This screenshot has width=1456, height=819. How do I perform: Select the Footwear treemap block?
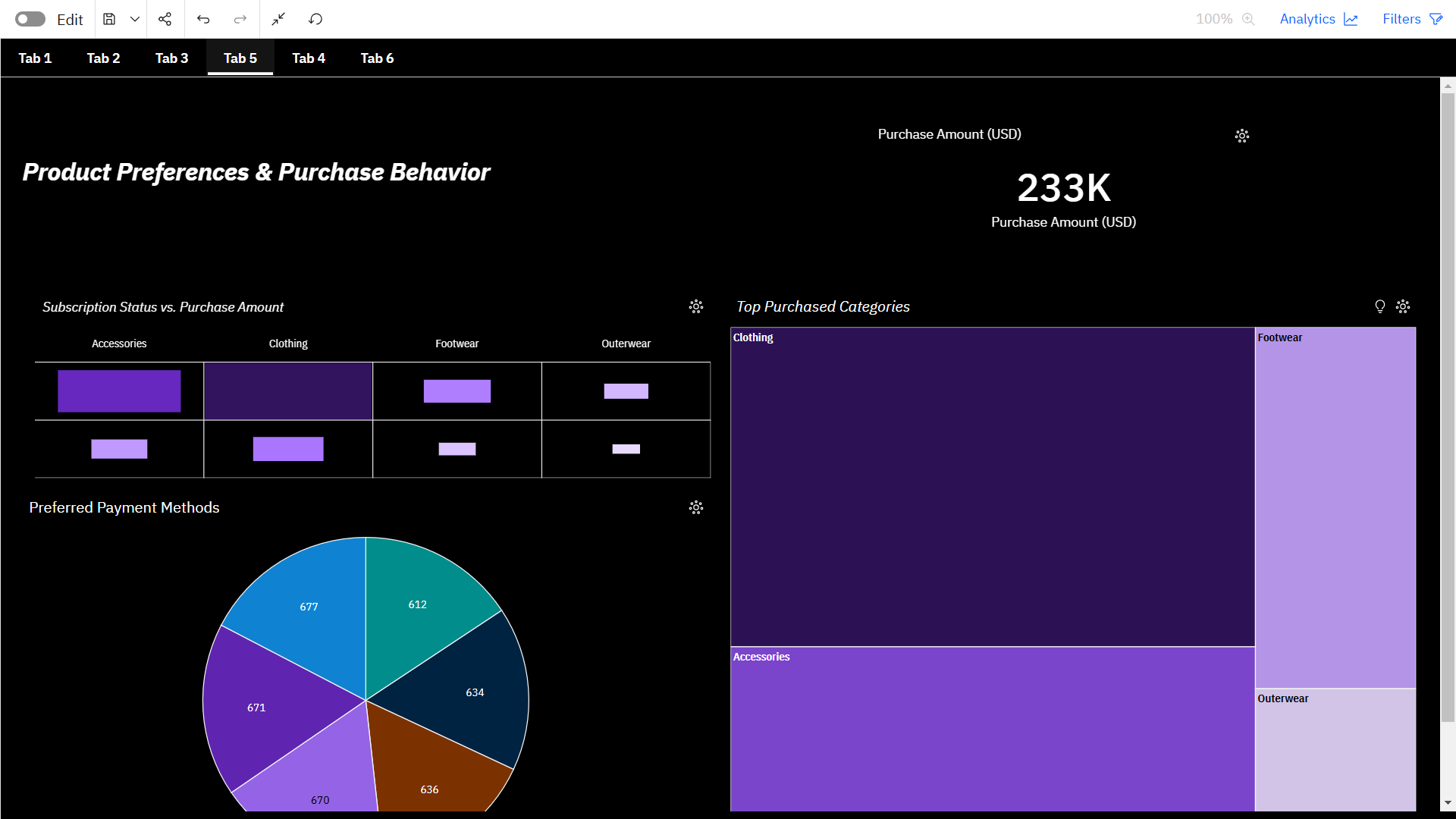click(1335, 508)
